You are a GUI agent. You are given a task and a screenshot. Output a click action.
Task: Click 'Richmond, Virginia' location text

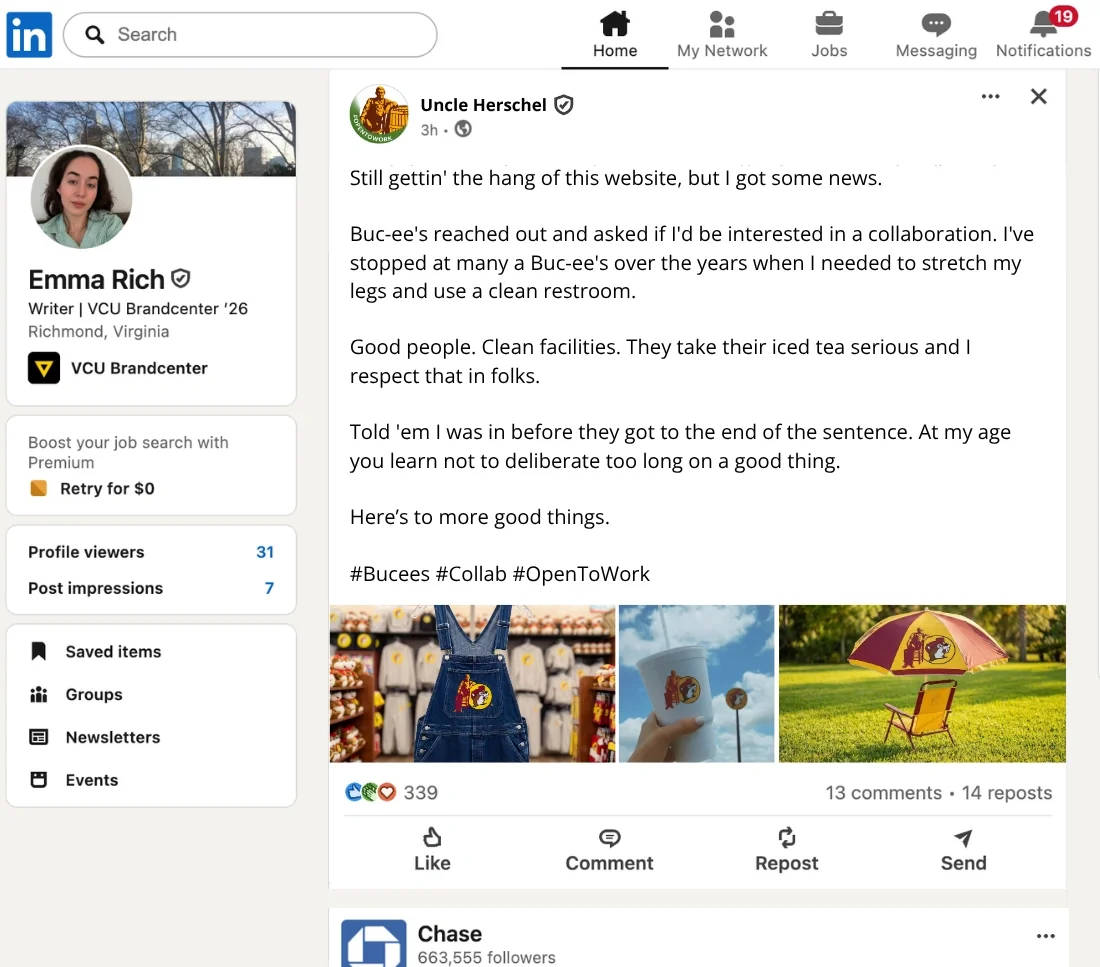(x=98, y=331)
